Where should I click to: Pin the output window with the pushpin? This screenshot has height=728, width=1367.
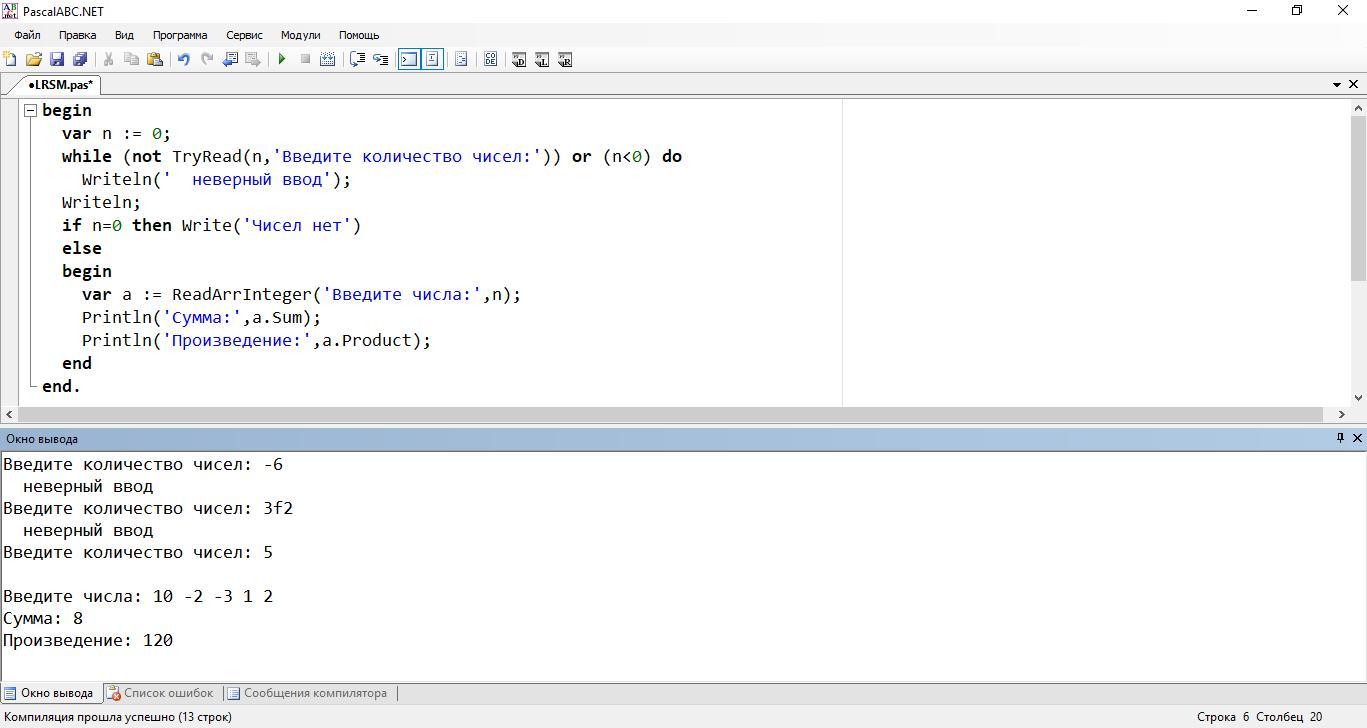tap(1340, 438)
